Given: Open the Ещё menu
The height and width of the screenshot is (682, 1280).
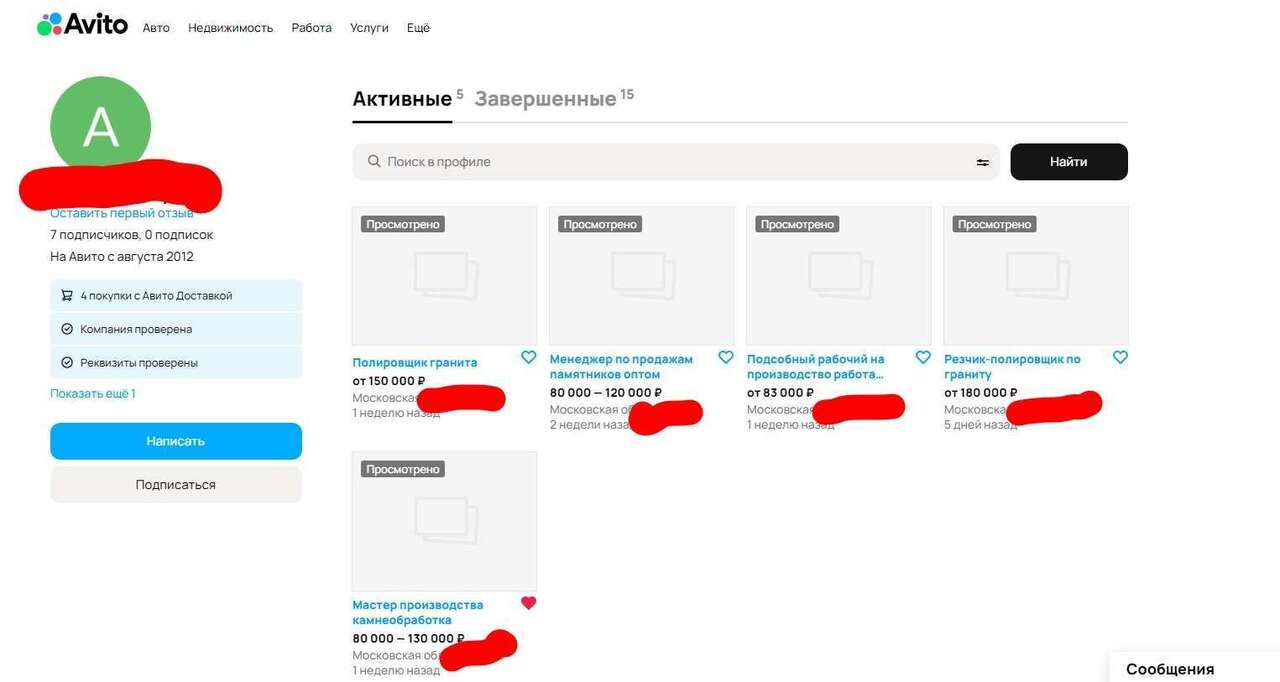Looking at the screenshot, I should (418, 28).
